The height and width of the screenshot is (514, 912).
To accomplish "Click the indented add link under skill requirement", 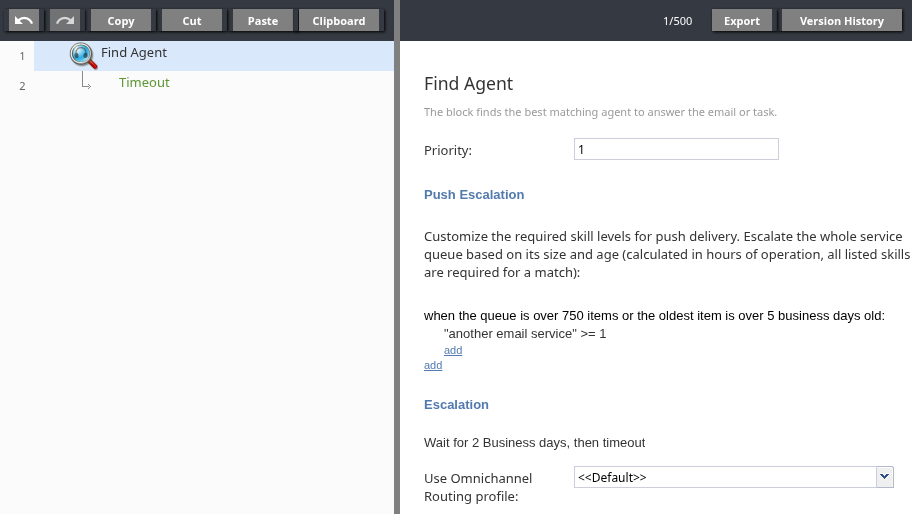I will click(x=453, y=350).
